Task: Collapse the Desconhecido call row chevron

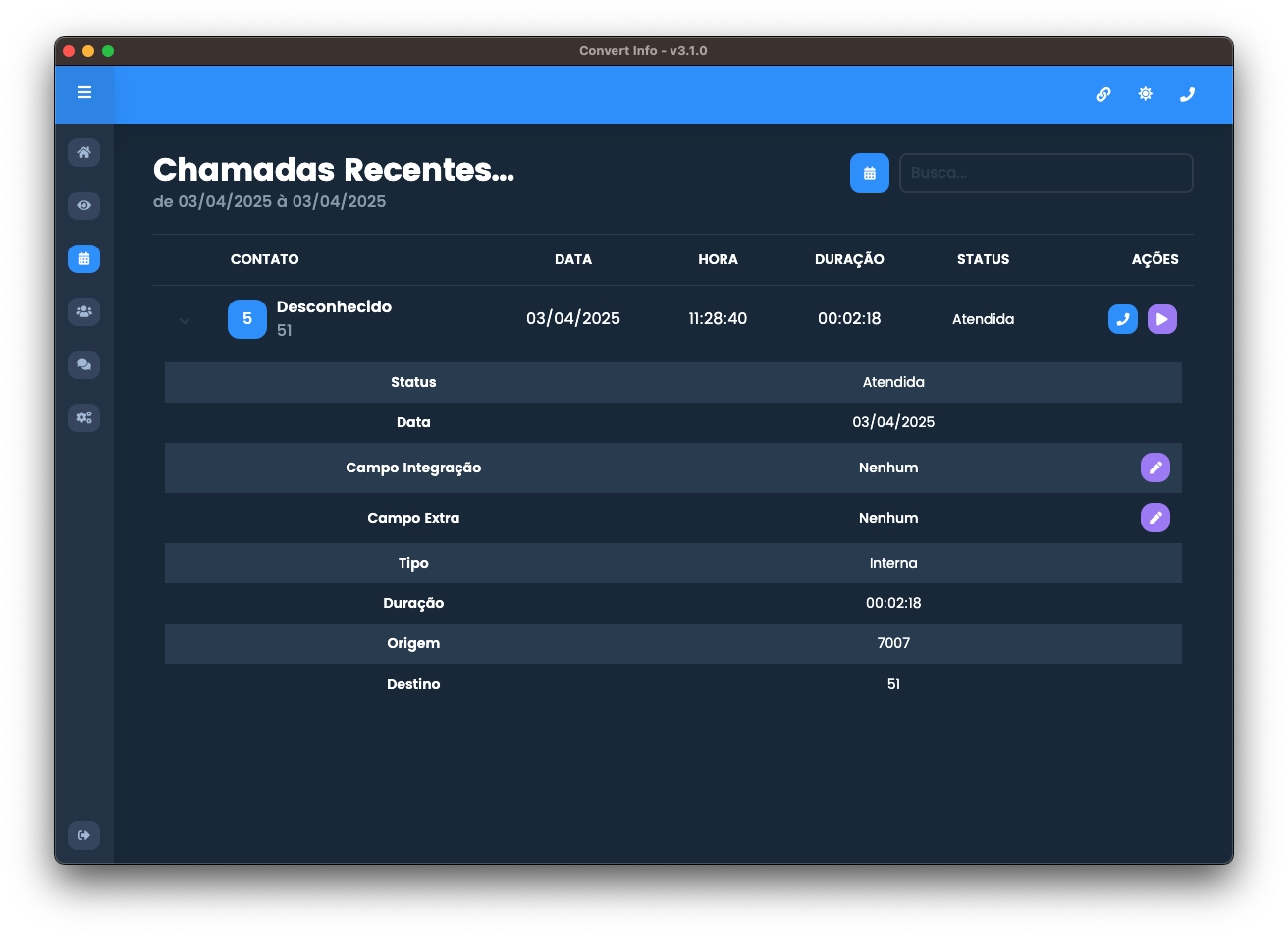Action: (185, 320)
